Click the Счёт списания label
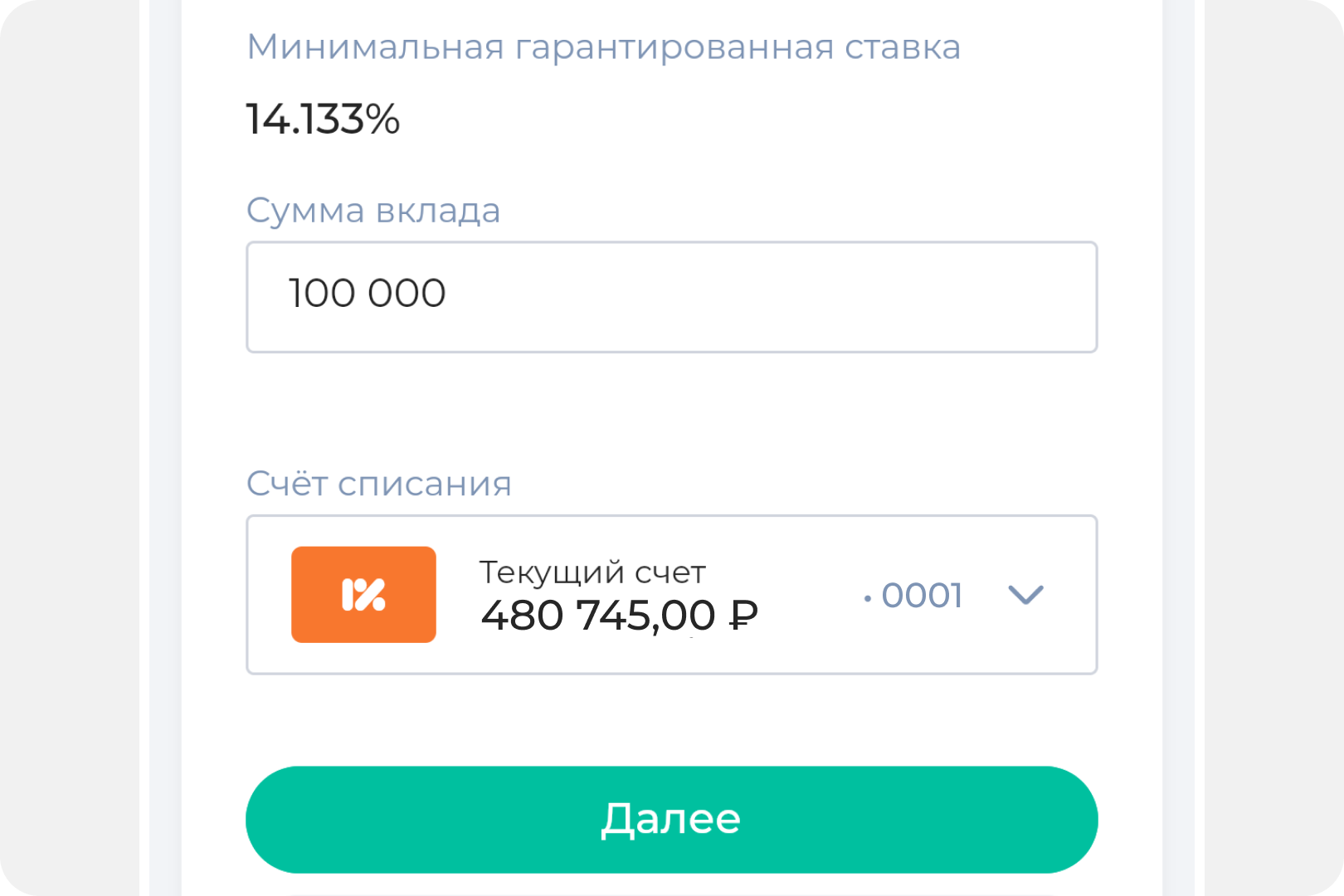The width and height of the screenshot is (1344, 896). coord(379,484)
